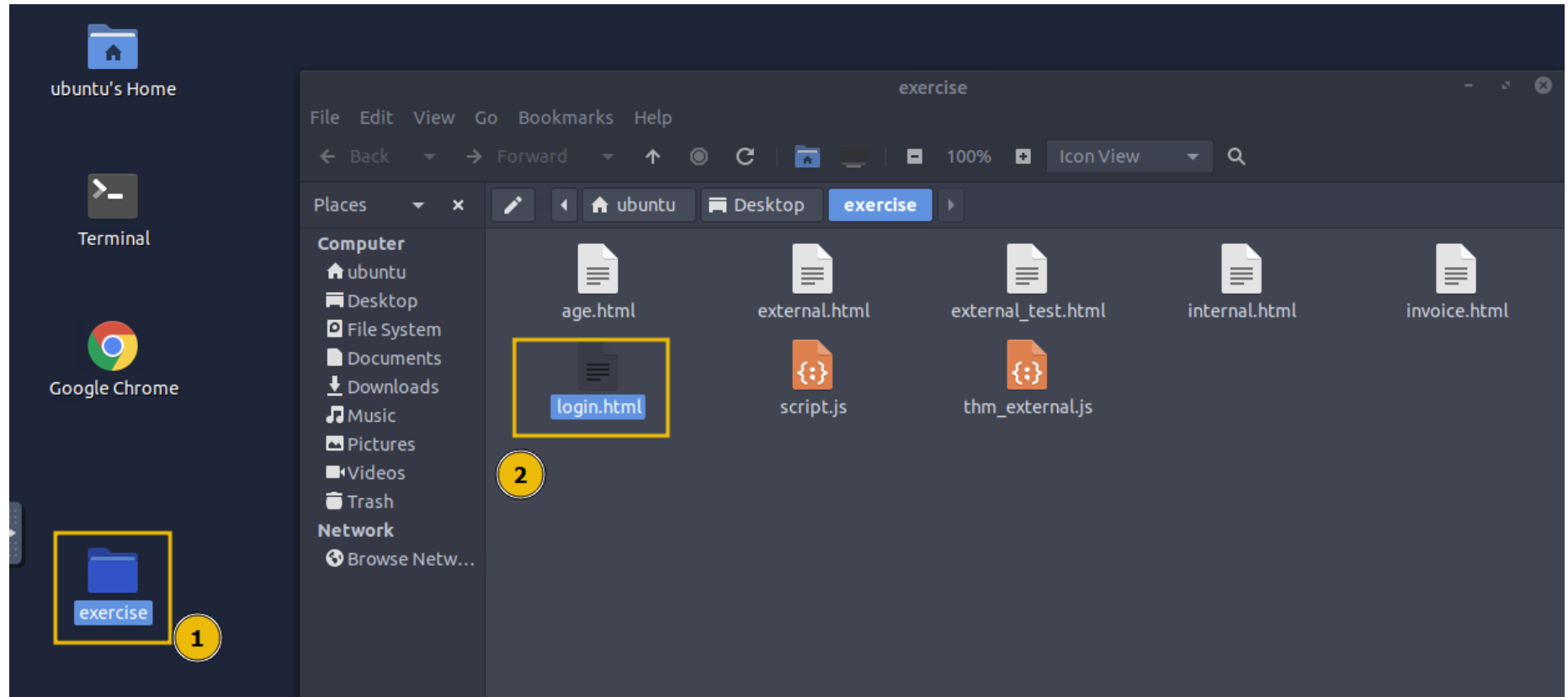Click the Back navigation button
This screenshot has height=697, width=1568.
point(354,157)
